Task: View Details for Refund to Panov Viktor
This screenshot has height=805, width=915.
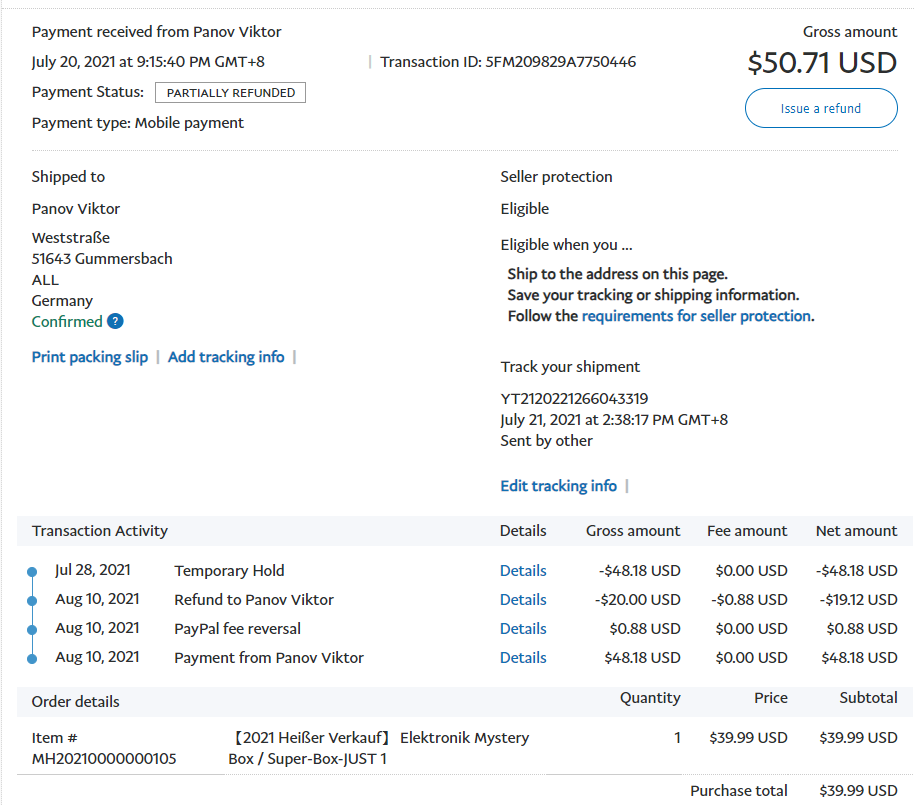Action: (x=523, y=600)
